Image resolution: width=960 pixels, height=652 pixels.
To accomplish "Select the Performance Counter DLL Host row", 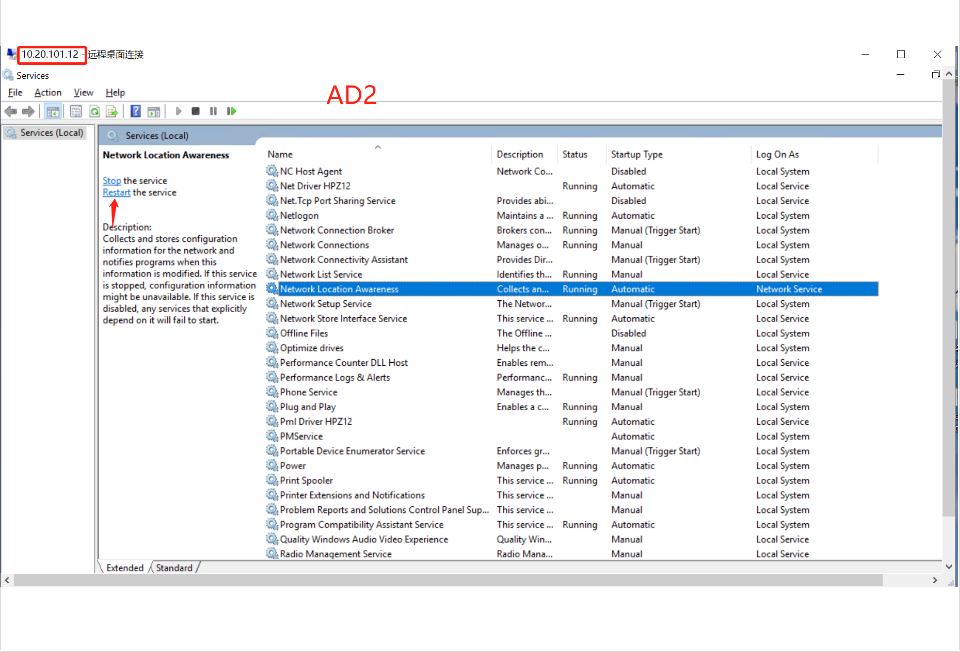I will point(572,362).
